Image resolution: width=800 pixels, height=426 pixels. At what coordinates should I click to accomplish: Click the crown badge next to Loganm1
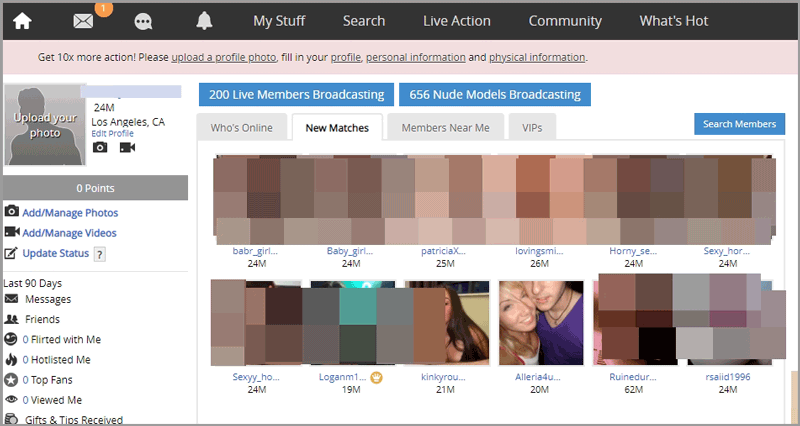[377, 377]
